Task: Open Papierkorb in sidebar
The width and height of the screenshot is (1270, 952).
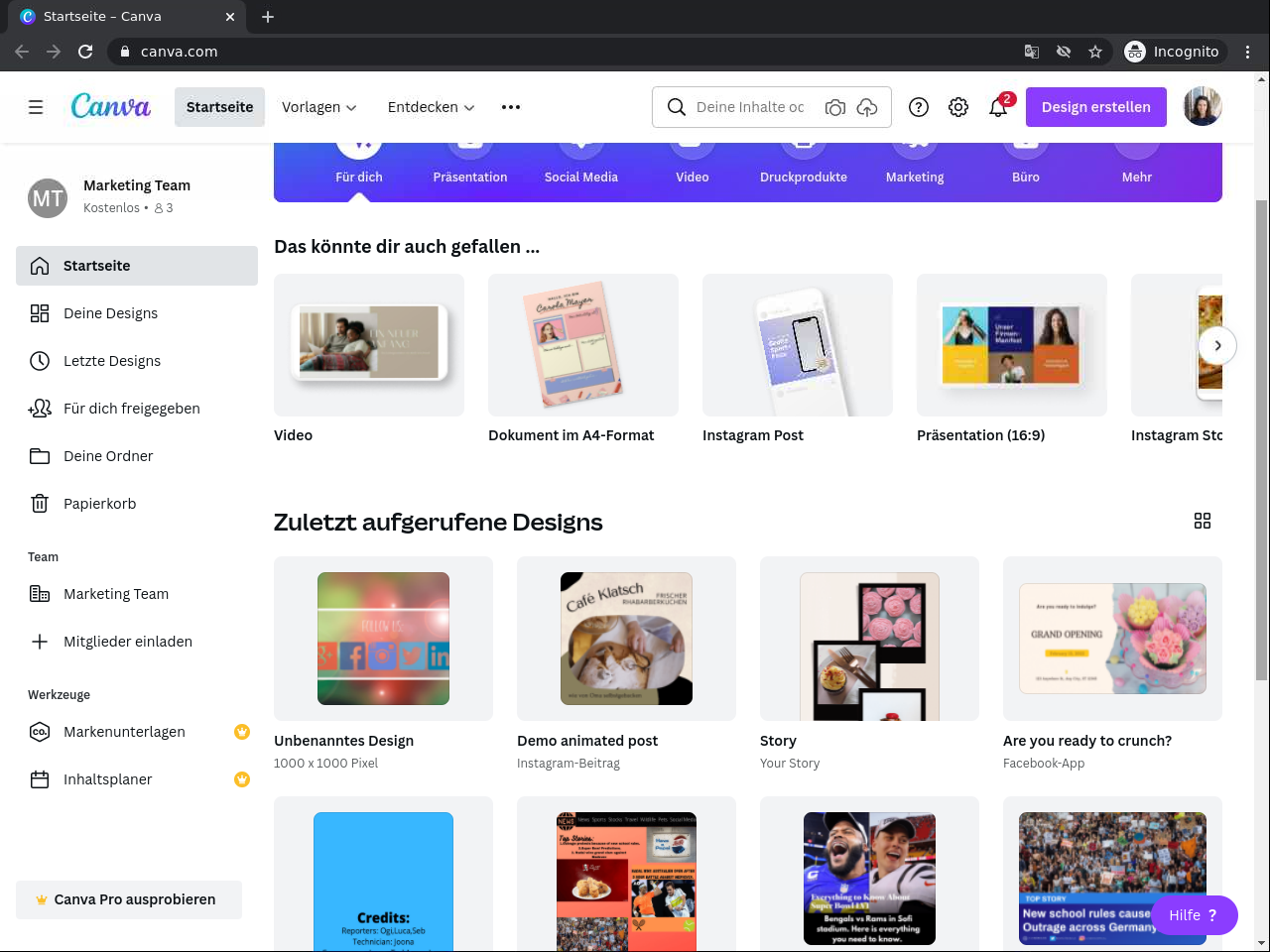Action: click(x=137, y=504)
